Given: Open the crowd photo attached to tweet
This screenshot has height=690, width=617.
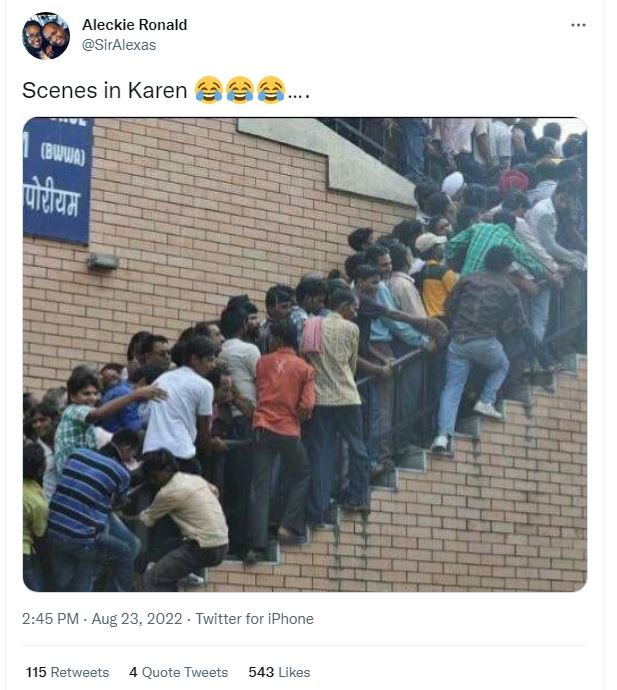Looking at the screenshot, I should [305, 355].
